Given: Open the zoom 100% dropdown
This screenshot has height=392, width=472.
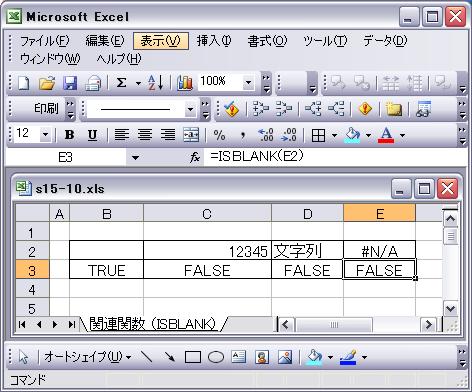Looking at the screenshot, I should coord(248,82).
